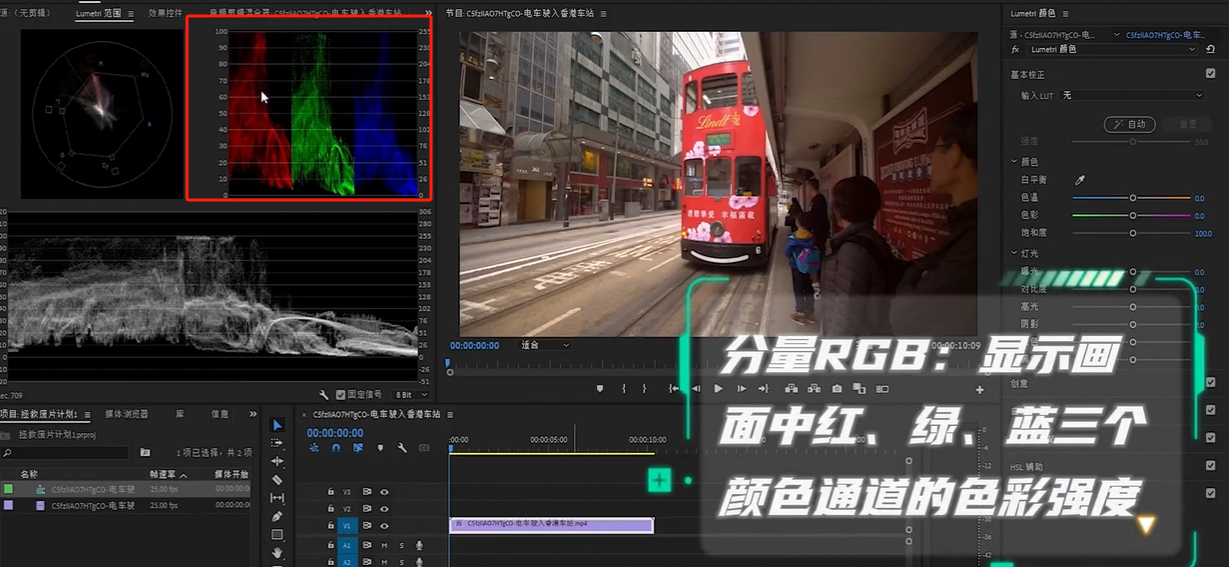The width and height of the screenshot is (1229, 567).
Task: Open the Program monitor button editor plus
Action: [x=980, y=390]
